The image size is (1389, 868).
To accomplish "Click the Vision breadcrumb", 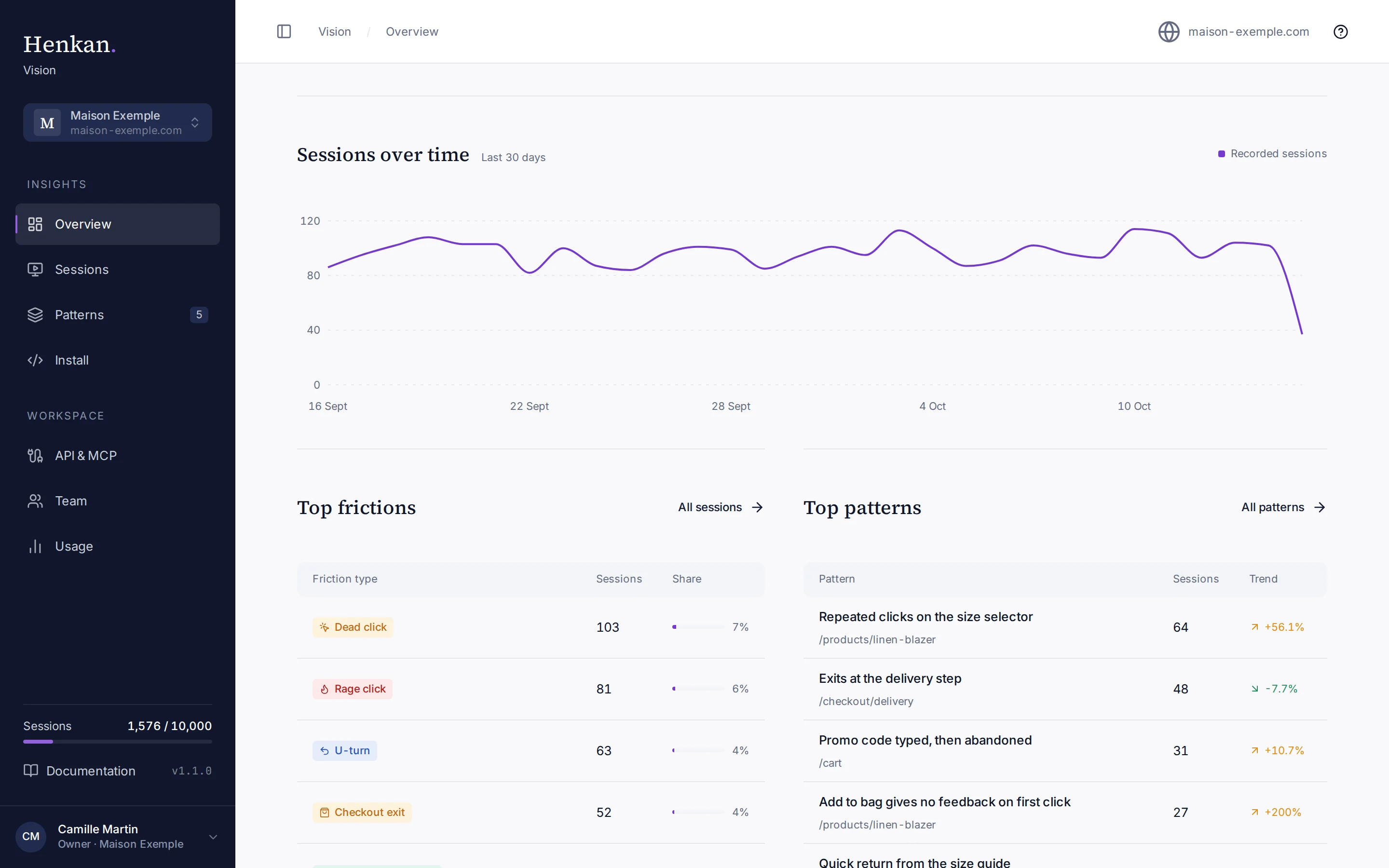I will [x=335, y=31].
